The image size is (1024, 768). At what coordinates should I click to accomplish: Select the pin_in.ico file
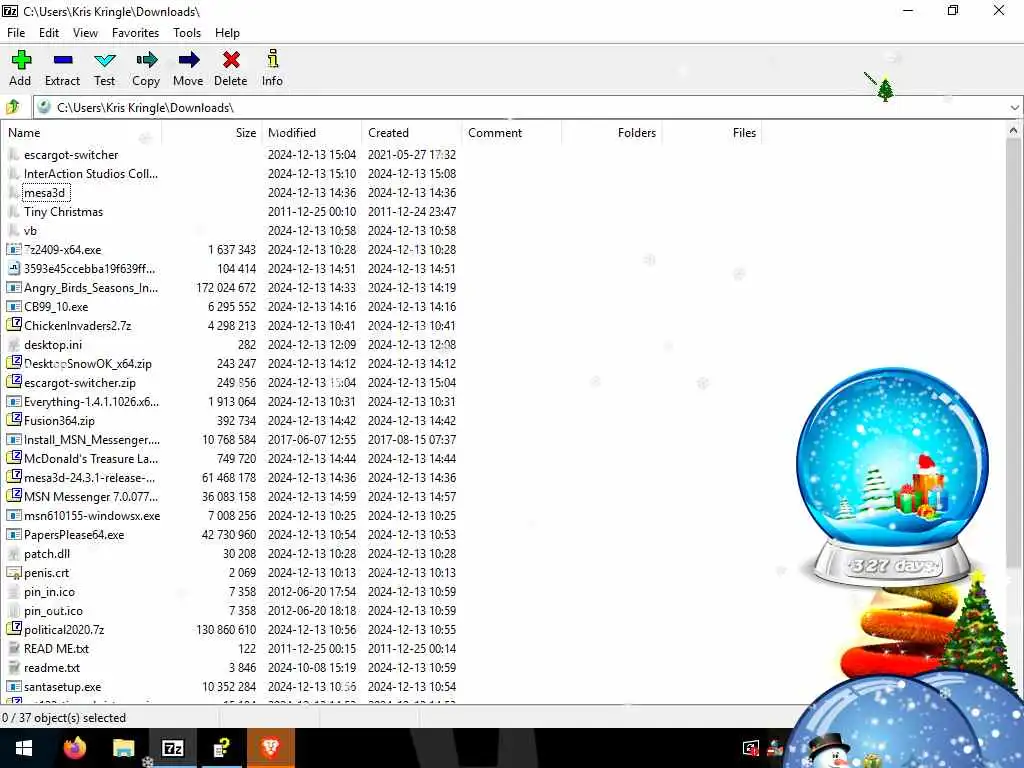point(50,592)
